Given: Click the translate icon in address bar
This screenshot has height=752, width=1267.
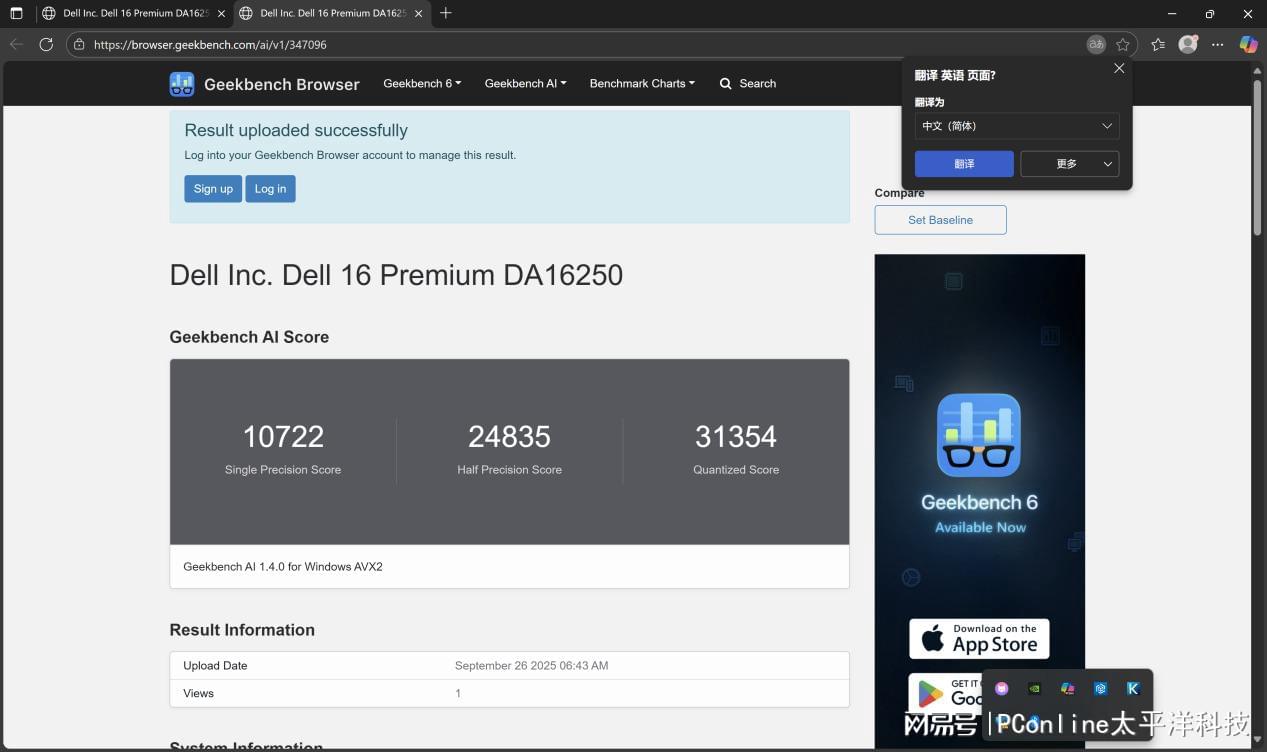Looking at the screenshot, I should pos(1096,44).
